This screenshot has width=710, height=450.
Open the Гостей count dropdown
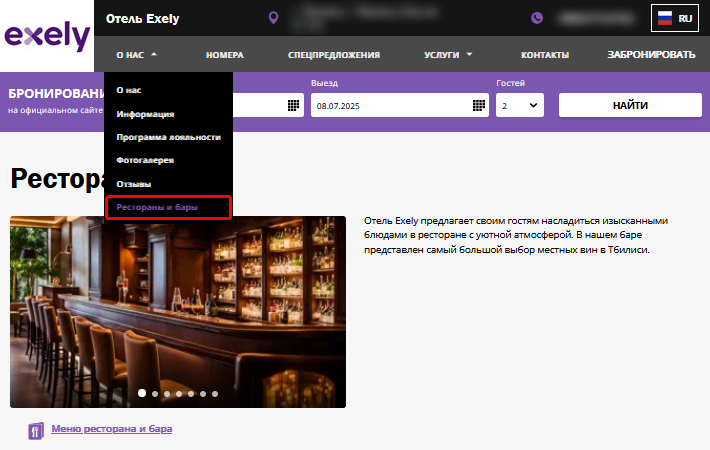pos(520,105)
